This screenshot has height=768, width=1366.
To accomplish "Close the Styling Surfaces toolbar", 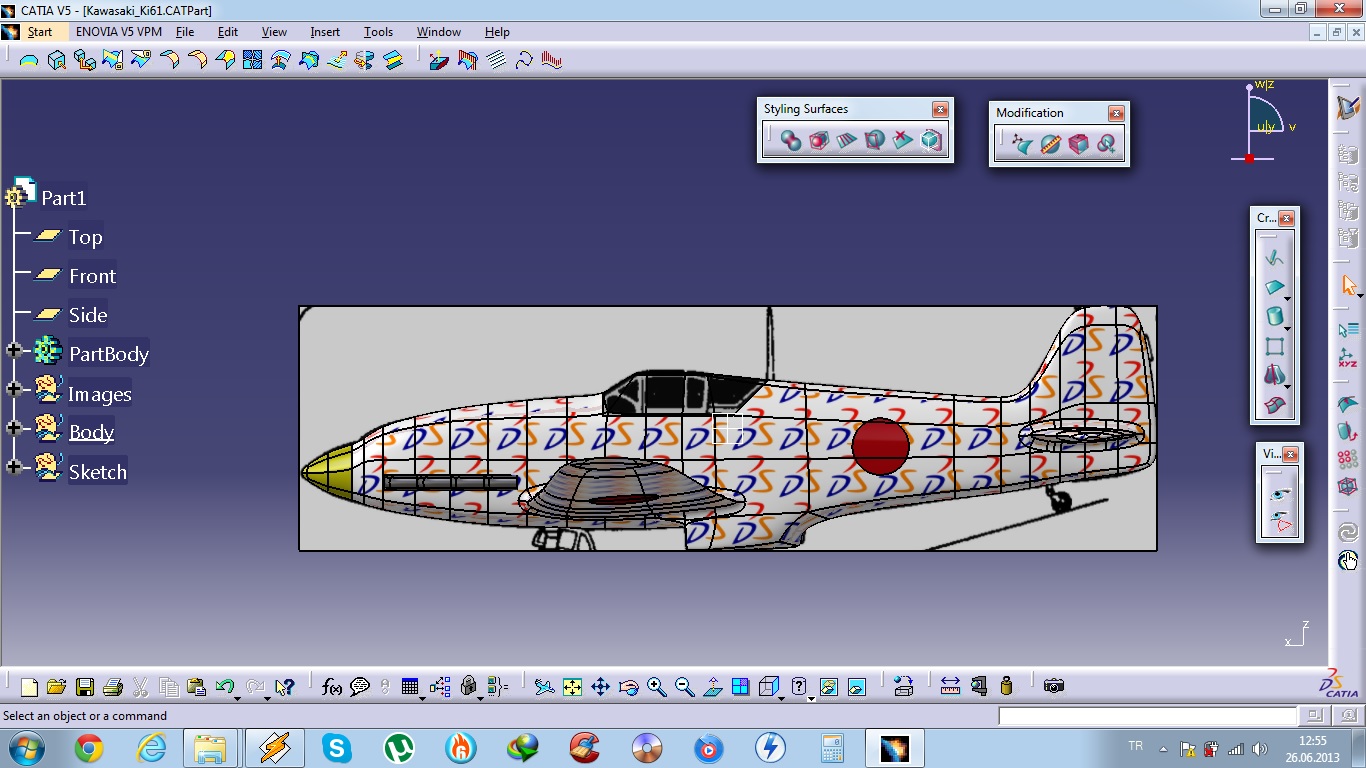I will (940, 109).
